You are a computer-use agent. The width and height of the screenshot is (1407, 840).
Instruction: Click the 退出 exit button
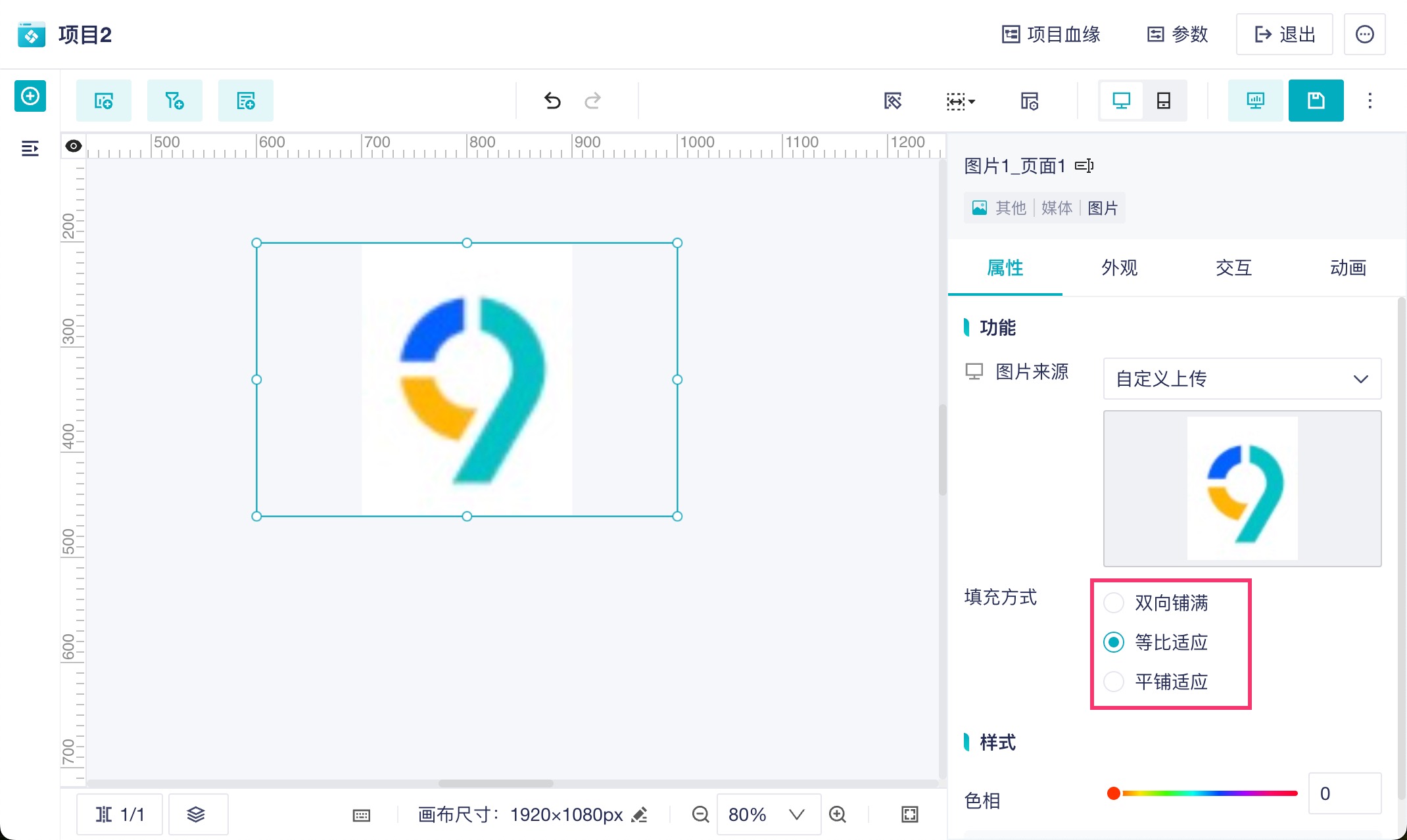click(x=1284, y=34)
